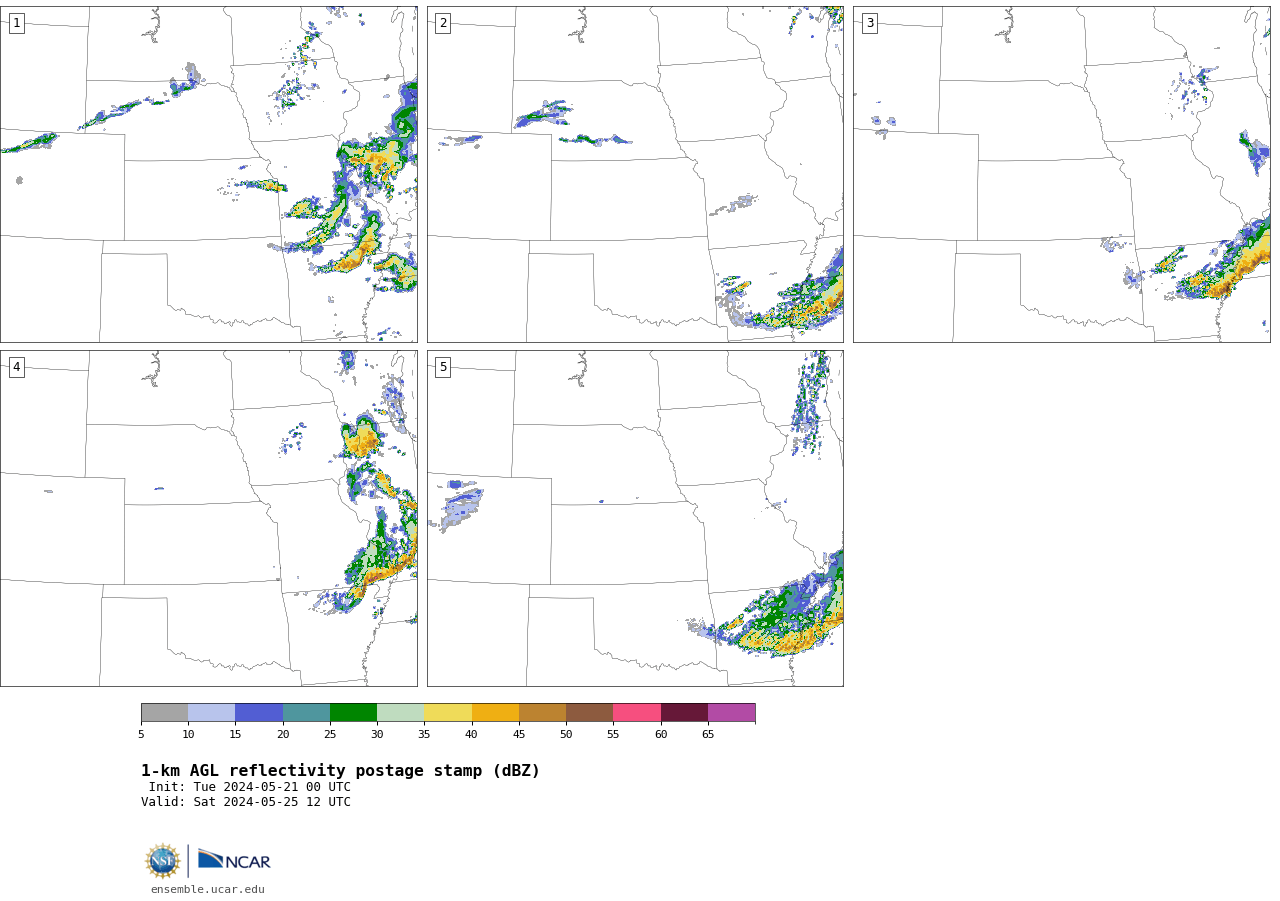This screenshot has height=901, width=1280.
Task: Click the colorbar tick label 20
Action: coord(283,735)
